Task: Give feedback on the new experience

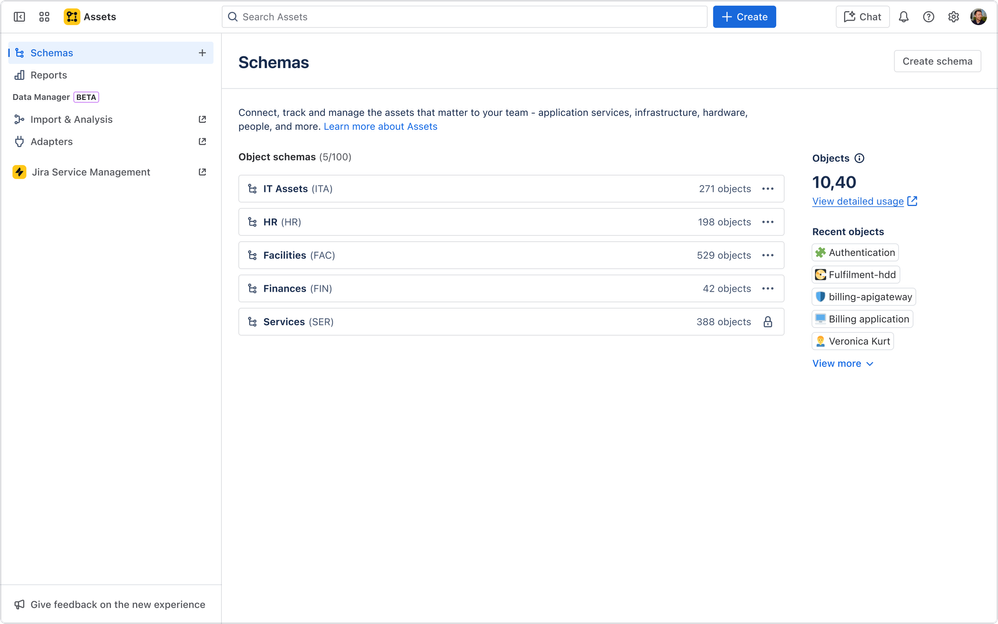Action: [111, 604]
